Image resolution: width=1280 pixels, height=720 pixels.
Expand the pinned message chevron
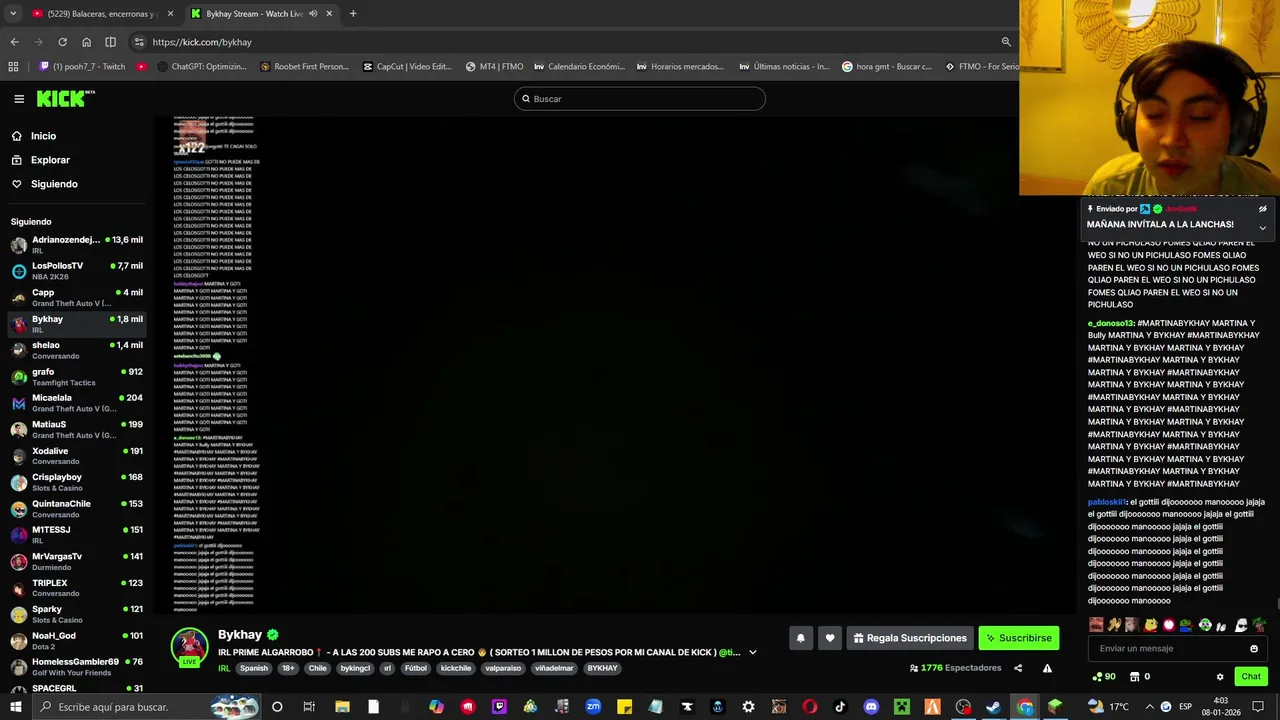[x=1262, y=228]
